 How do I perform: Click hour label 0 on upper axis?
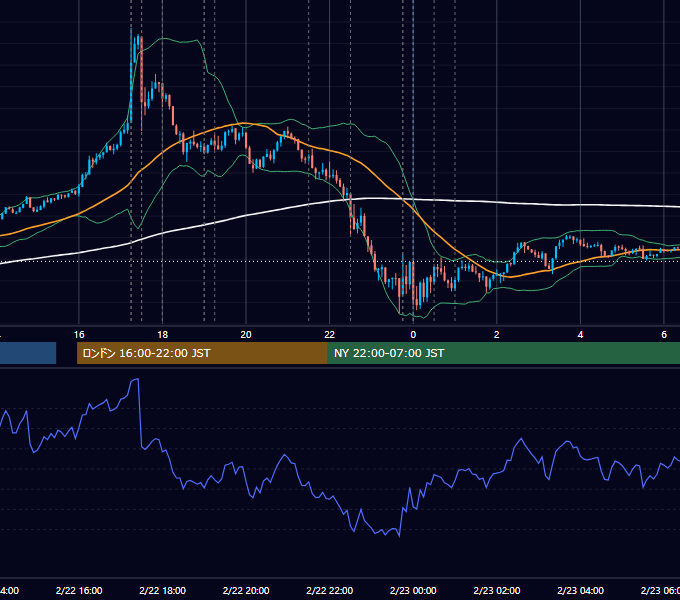coord(413,335)
